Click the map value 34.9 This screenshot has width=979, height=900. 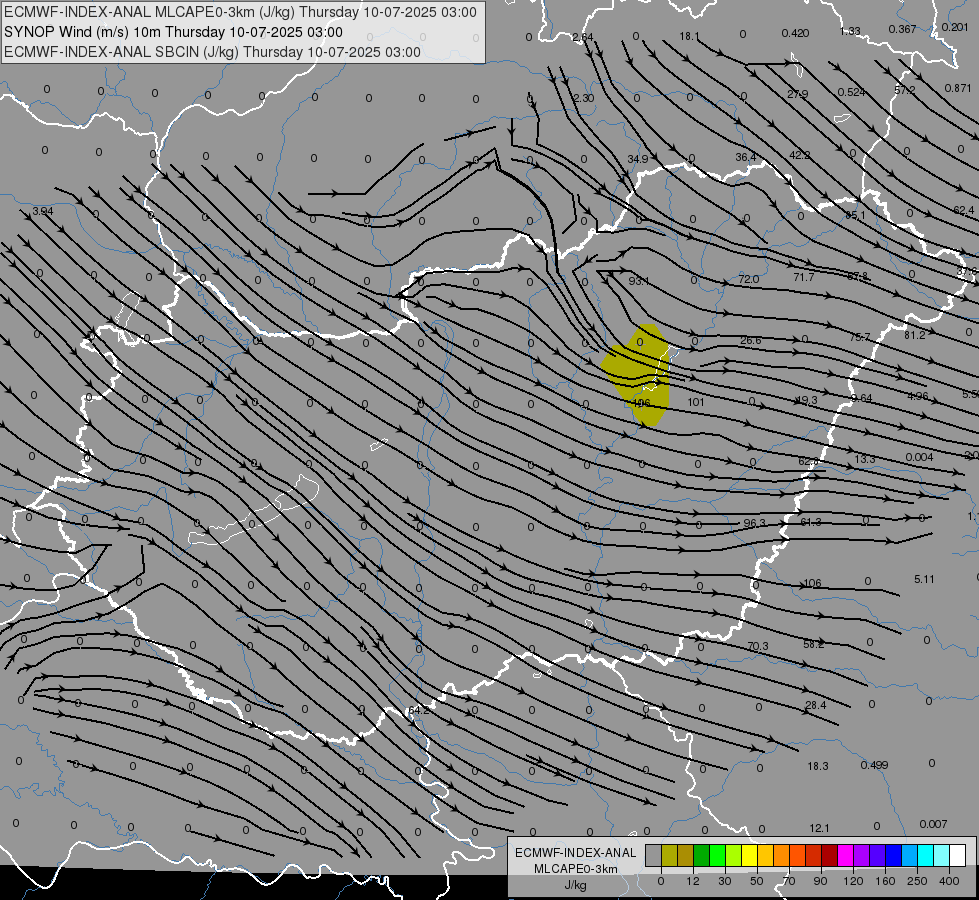point(637,159)
